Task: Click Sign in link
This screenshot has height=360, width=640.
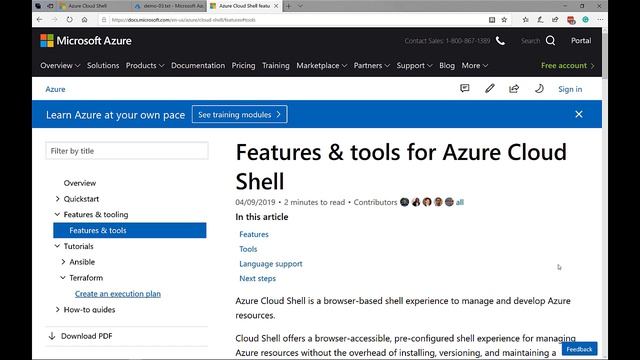Action: pyautogui.click(x=570, y=89)
